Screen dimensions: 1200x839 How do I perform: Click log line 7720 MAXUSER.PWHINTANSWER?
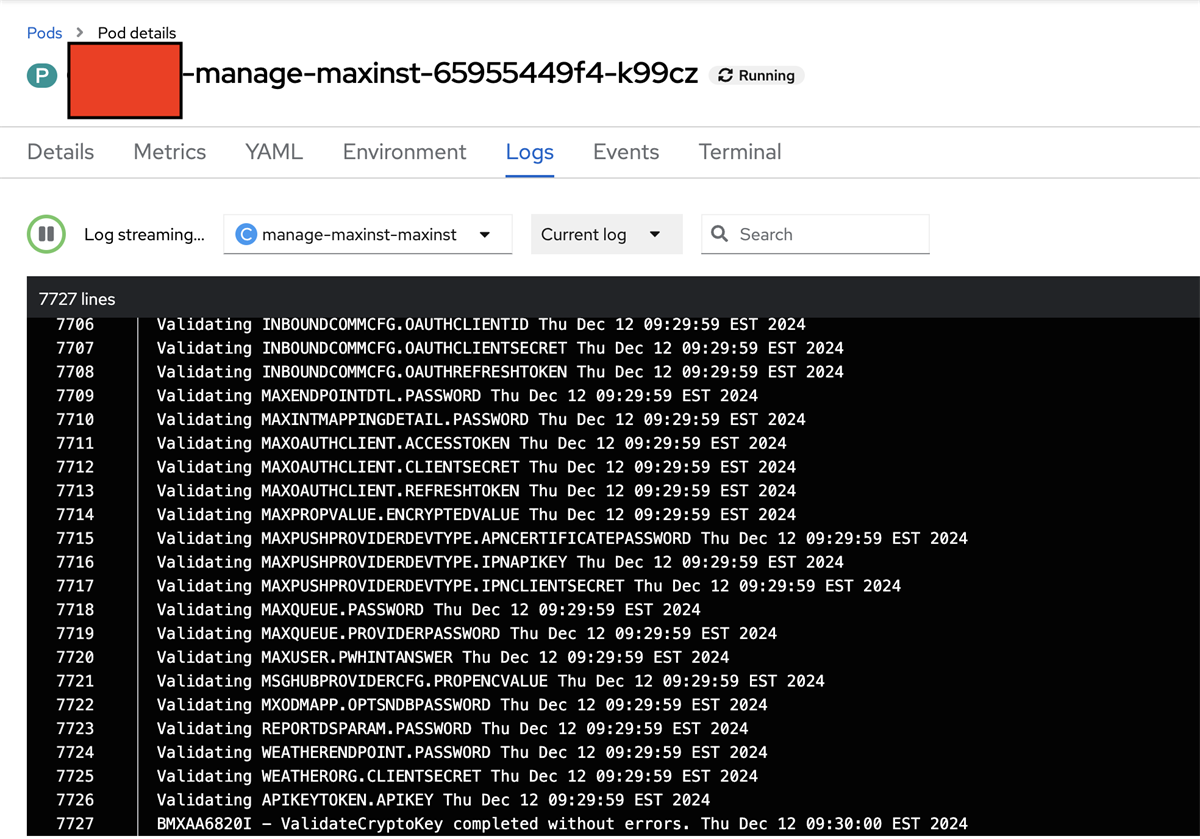(443, 657)
